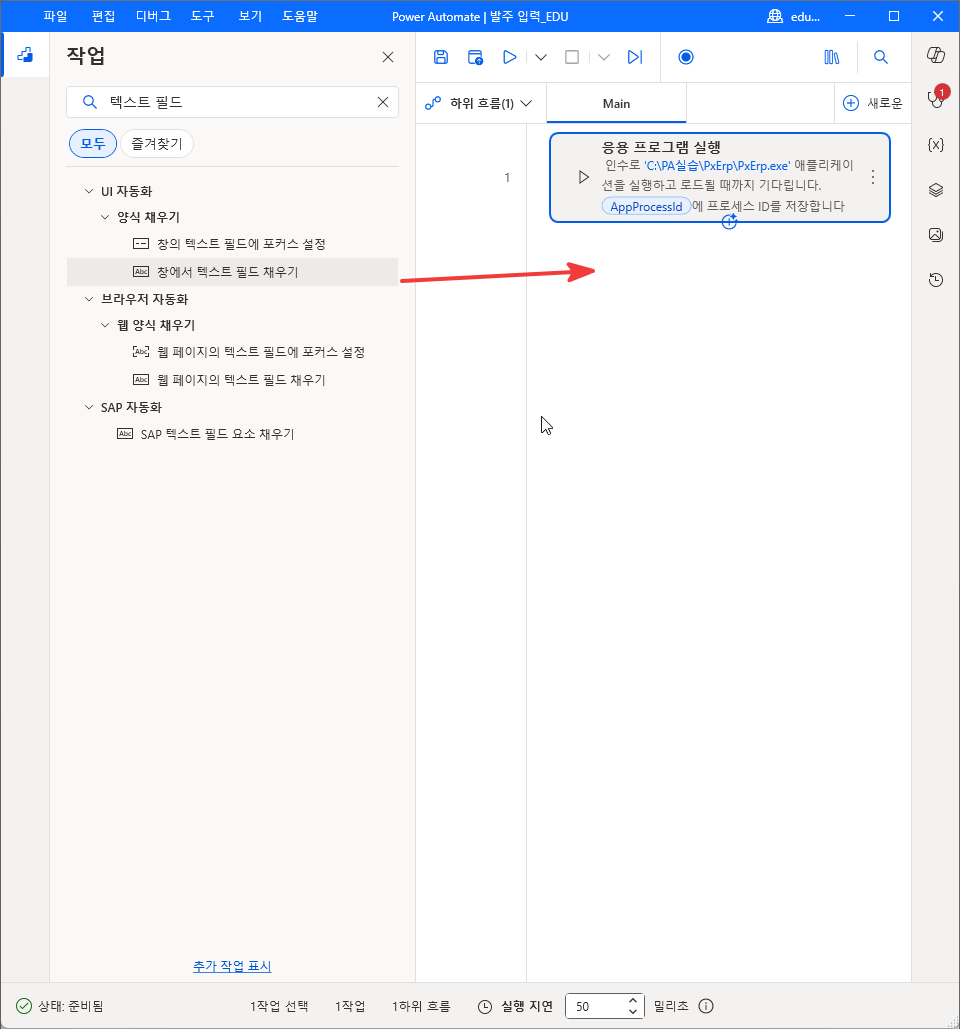Close the 작업 panel
Viewport: 960px width, 1029px height.
(388, 57)
